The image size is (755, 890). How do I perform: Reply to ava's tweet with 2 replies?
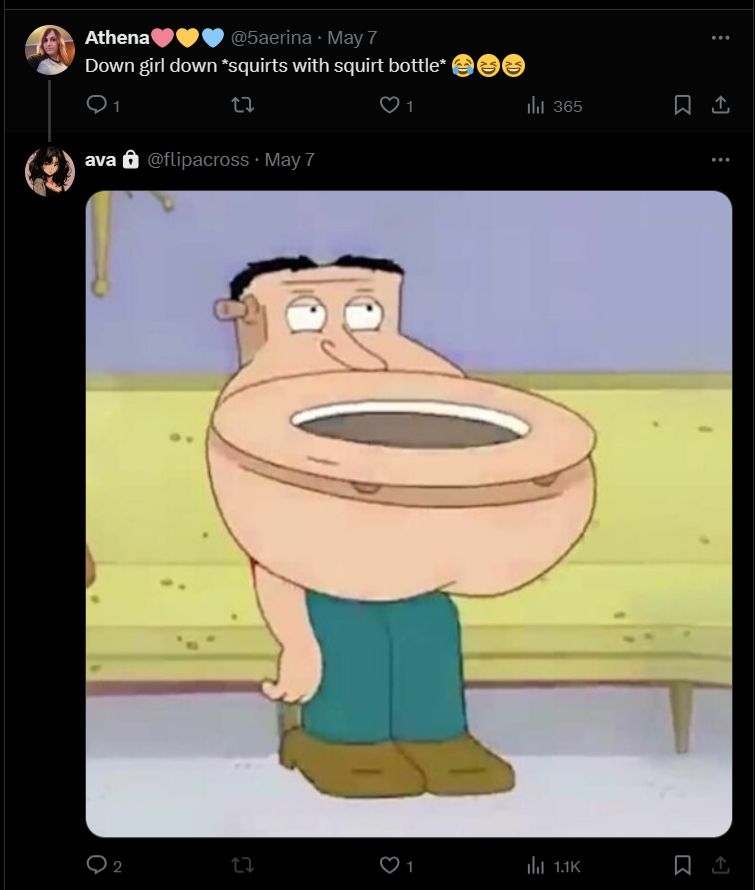104,866
